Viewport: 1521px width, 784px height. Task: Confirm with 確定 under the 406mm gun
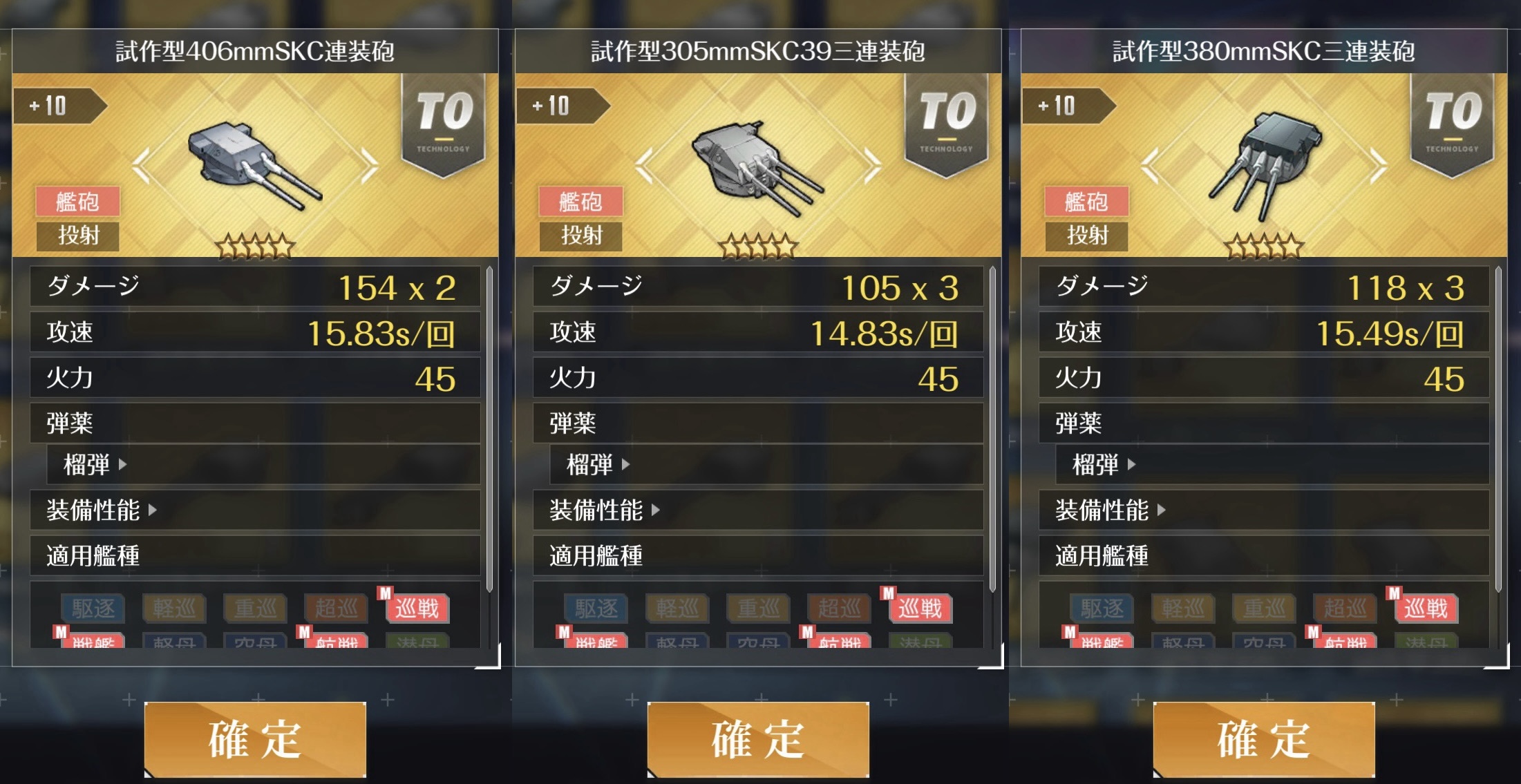[255, 740]
